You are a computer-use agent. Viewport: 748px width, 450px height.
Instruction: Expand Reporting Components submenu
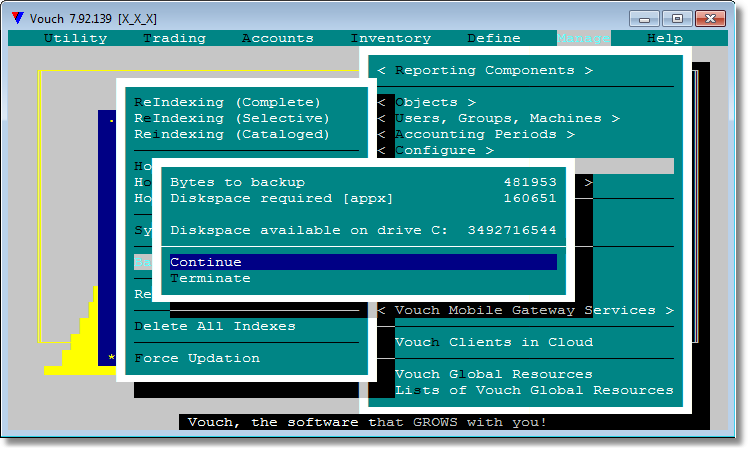pos(485,70)
